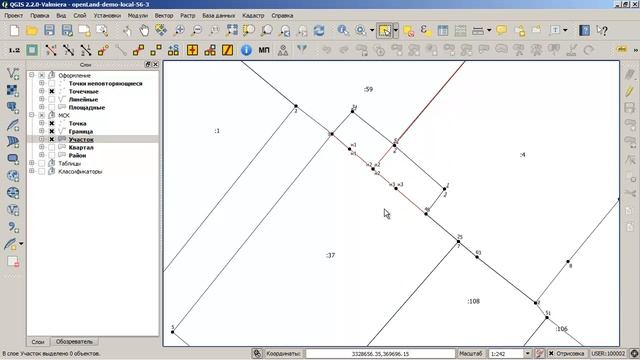
Task: Save the project with the floppy icon
Action: tap(49, 31)
